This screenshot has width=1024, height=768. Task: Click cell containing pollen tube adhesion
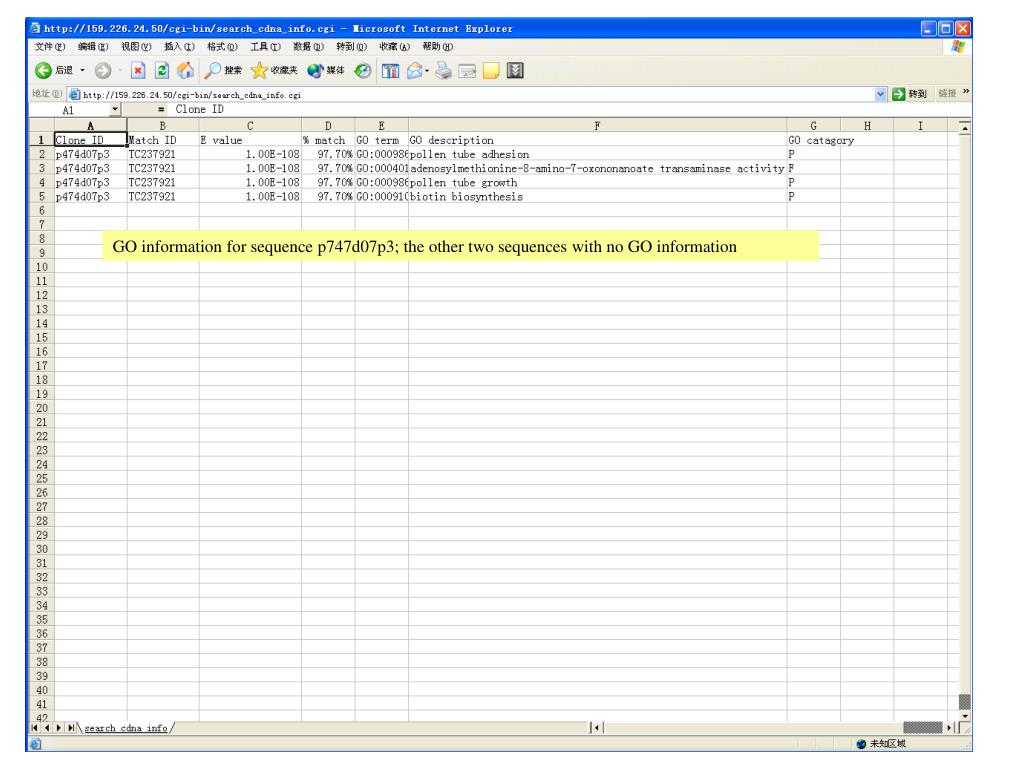pos(597,155)
